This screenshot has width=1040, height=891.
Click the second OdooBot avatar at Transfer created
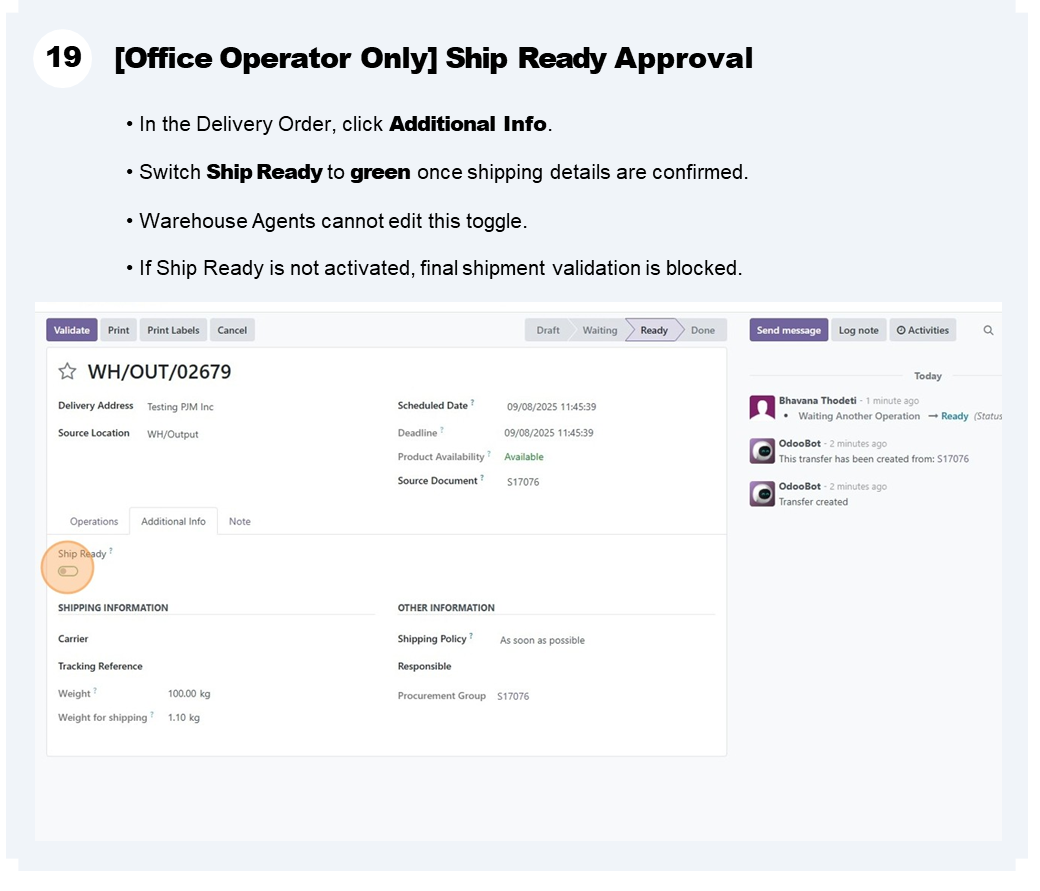(762, 494)
